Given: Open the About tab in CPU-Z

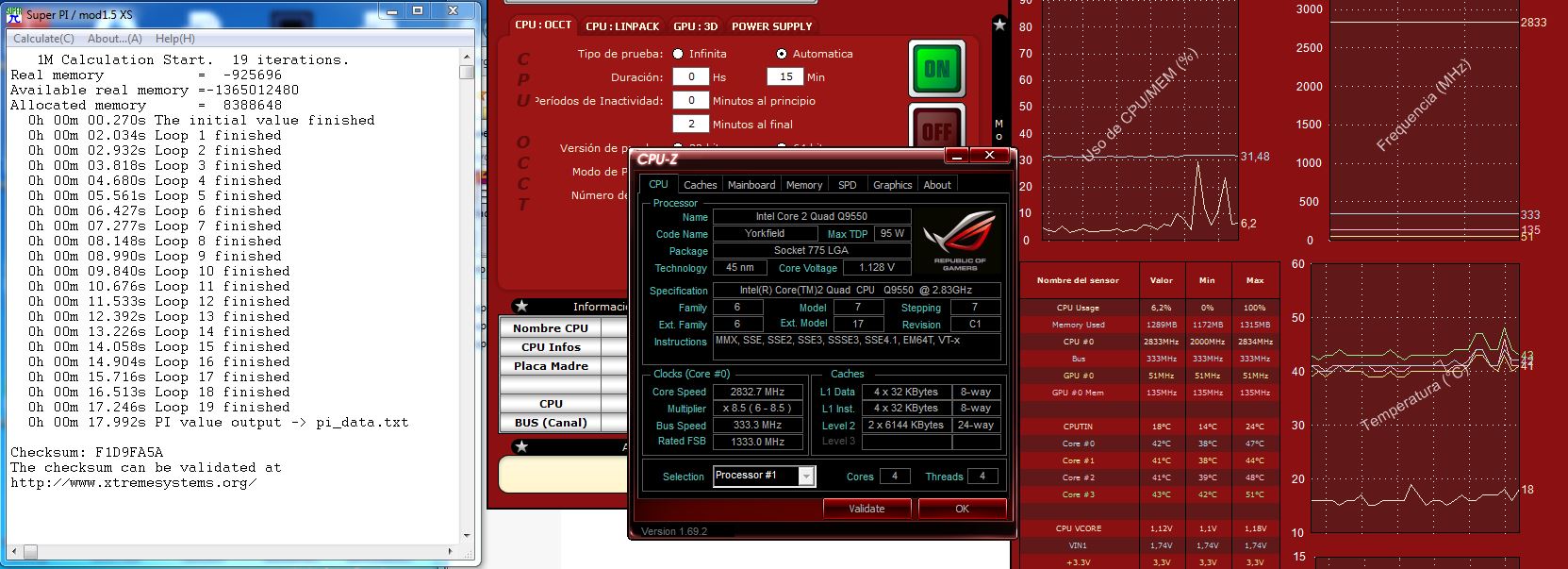Looking at the screenshot, I should click(x=937, y=185).
